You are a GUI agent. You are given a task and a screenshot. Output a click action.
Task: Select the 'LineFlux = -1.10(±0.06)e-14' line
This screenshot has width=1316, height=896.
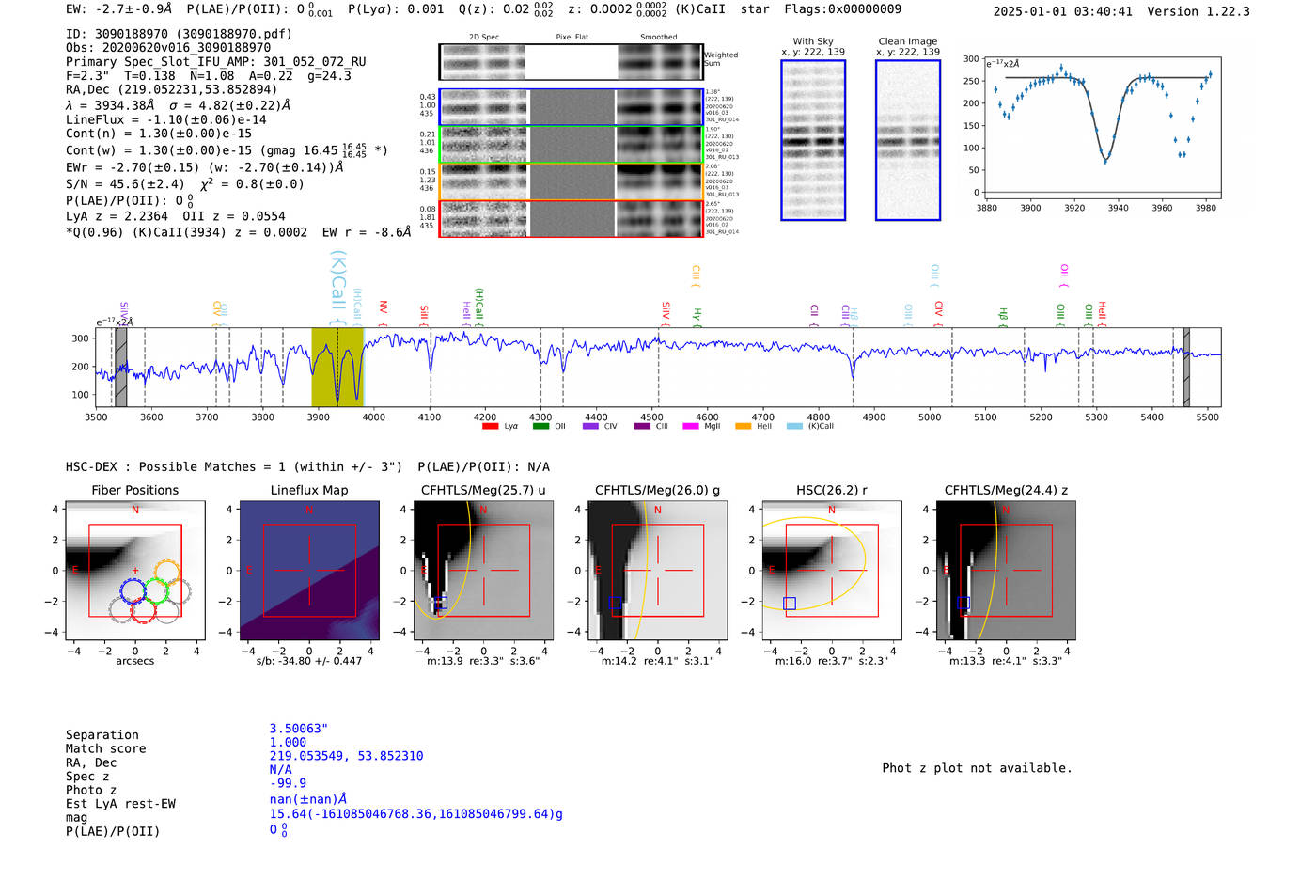click(x=166, y=119)
